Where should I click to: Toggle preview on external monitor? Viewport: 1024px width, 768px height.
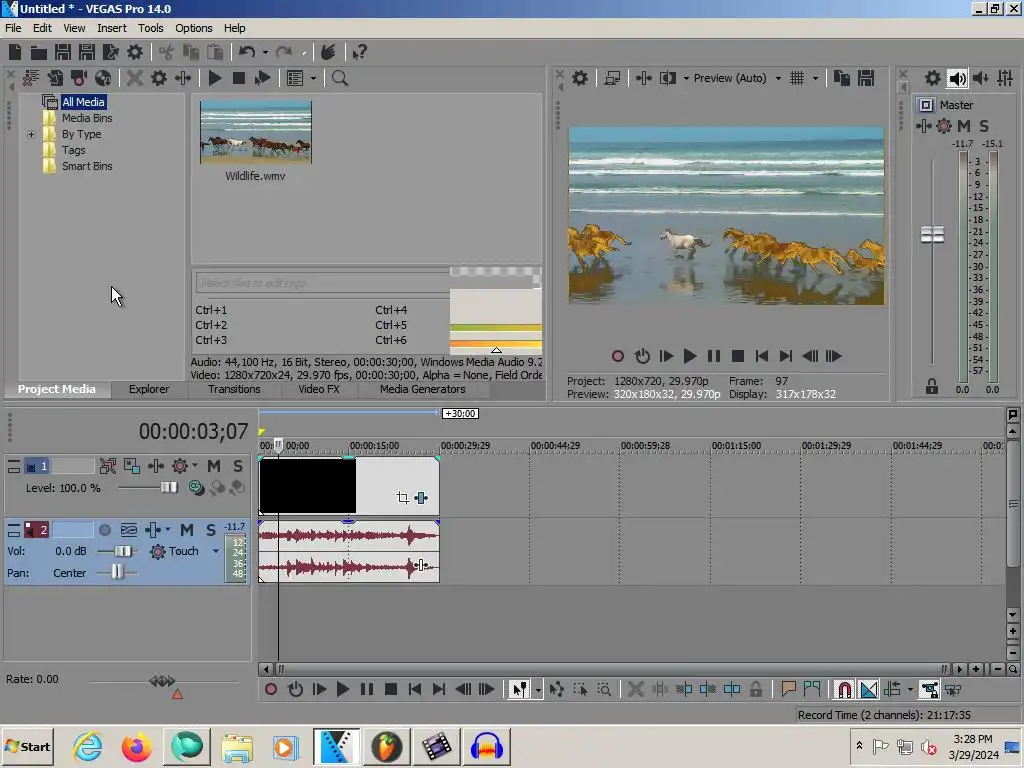coord(612,78)
